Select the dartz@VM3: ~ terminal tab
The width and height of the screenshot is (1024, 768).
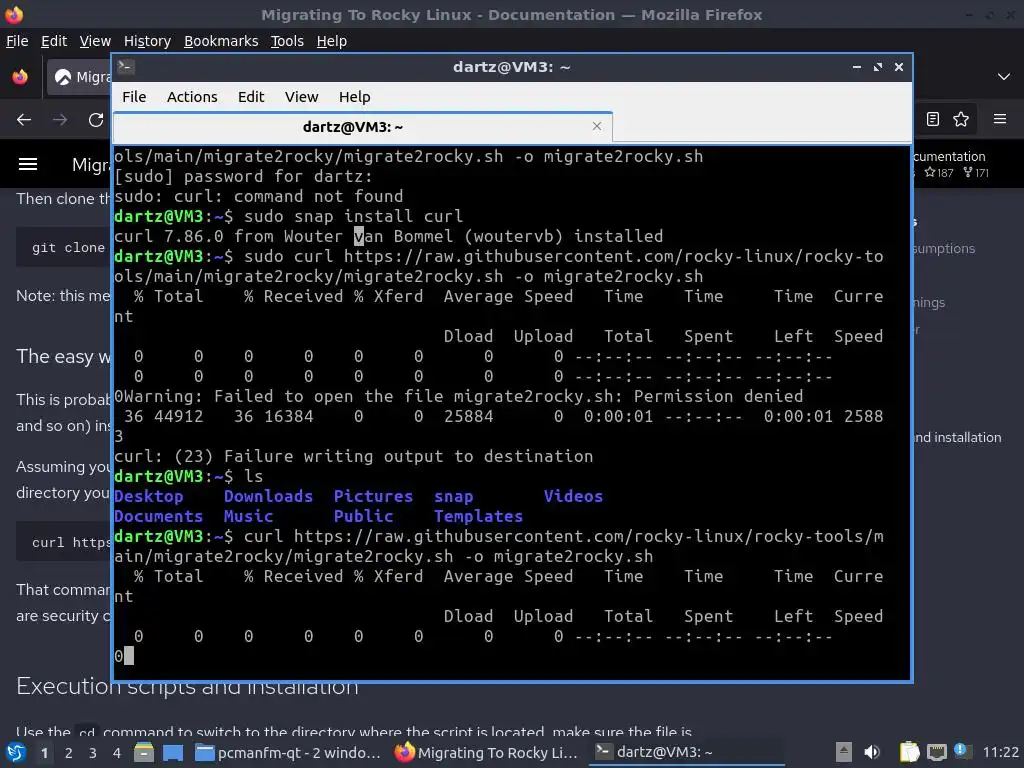point(353,127)
